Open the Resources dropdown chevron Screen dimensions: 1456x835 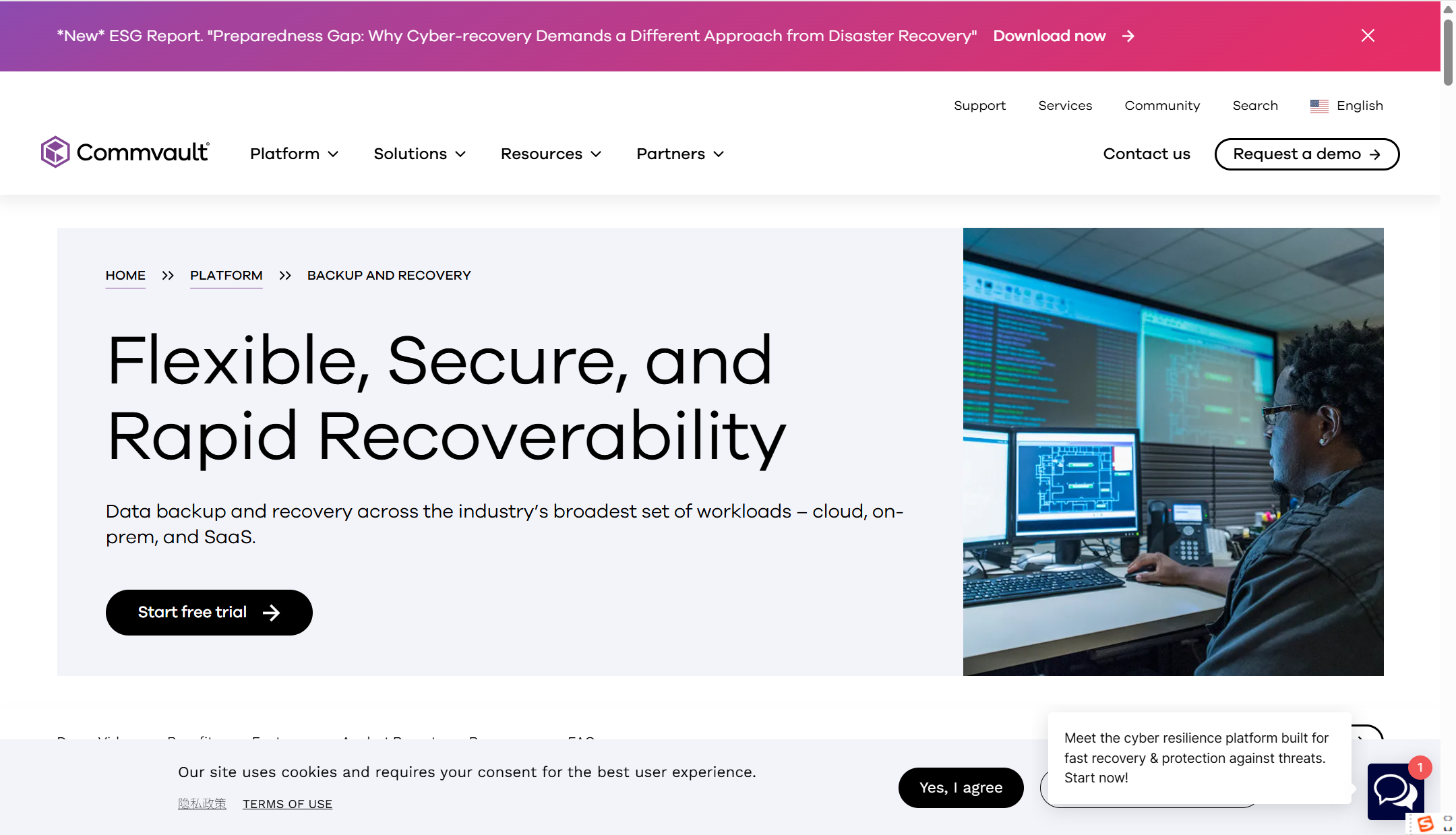coord(596,154)
